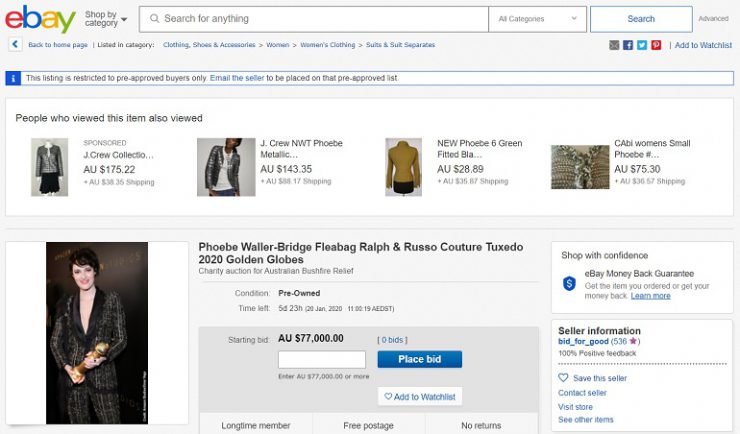Screen dimensions: 740x434
Task: Click the back arrow icon
Action: [14, 45]
